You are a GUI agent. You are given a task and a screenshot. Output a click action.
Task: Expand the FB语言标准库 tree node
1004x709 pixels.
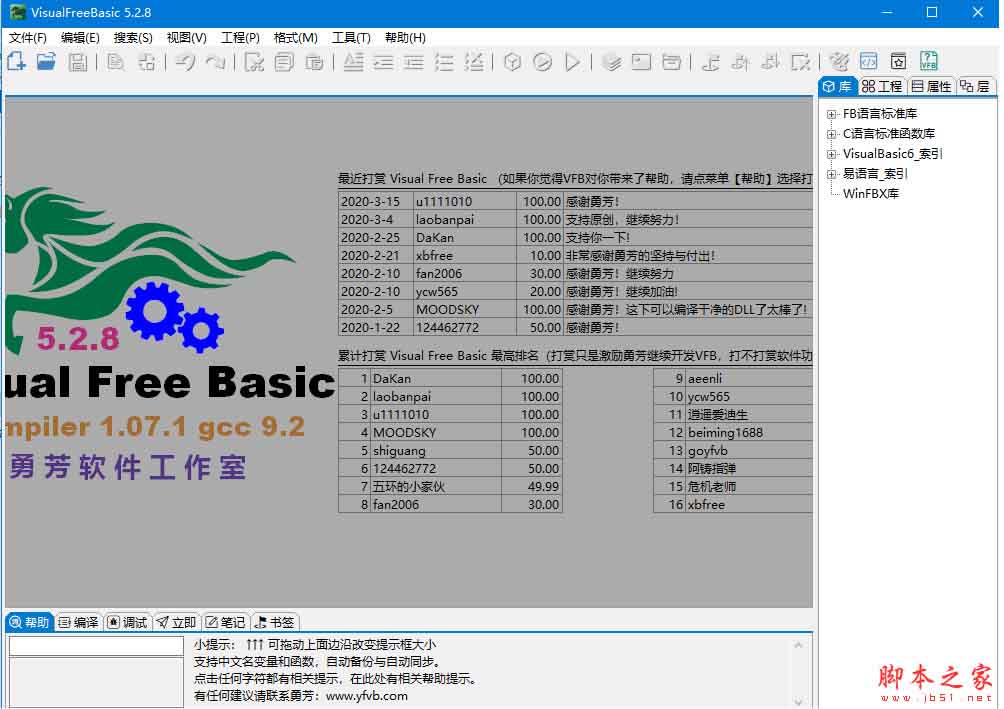pos(832,113)
